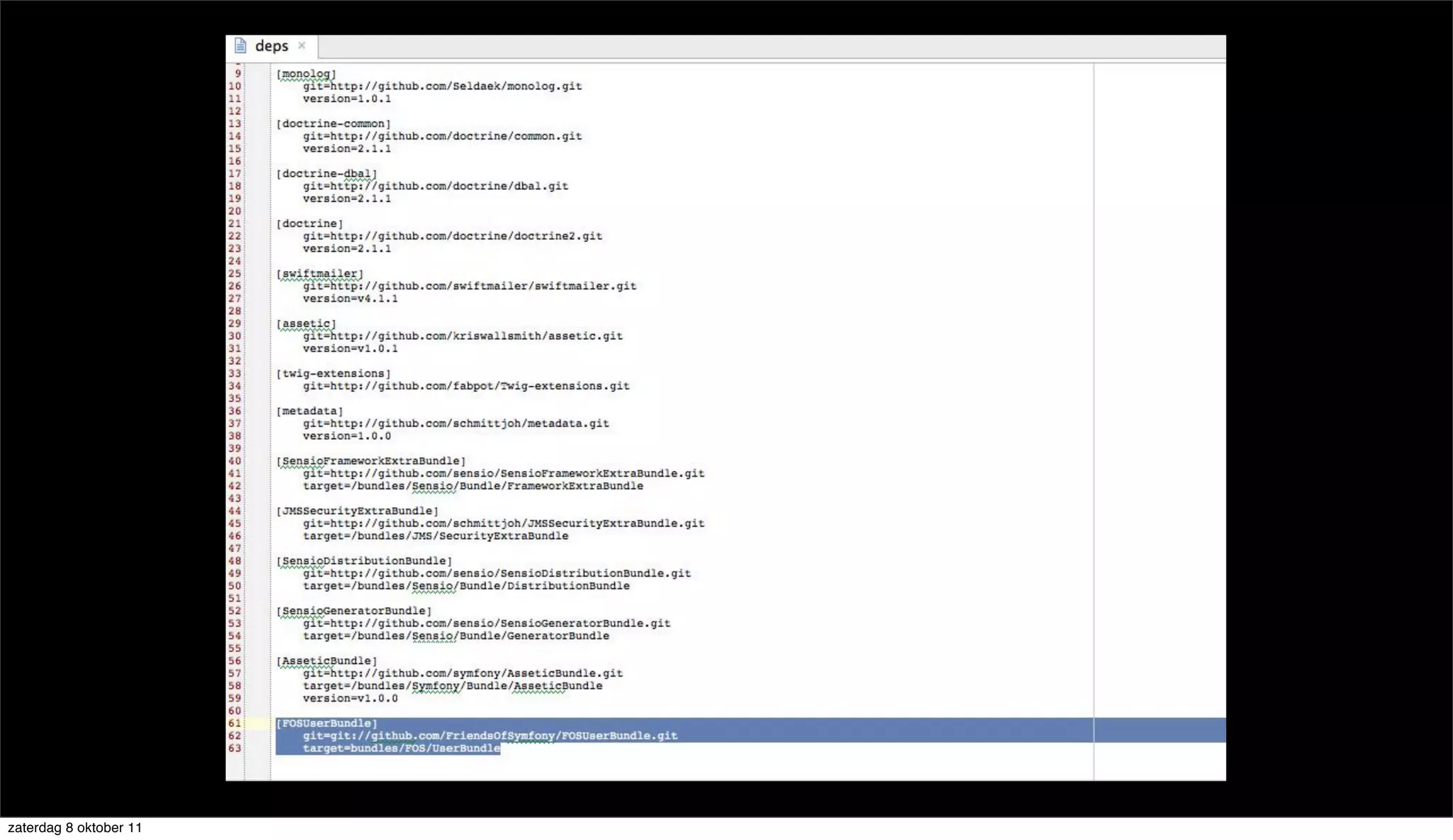This screenshot has height=840, width=1453.
Task: Click the deps file document icon
Action: (x=241, y=46)
